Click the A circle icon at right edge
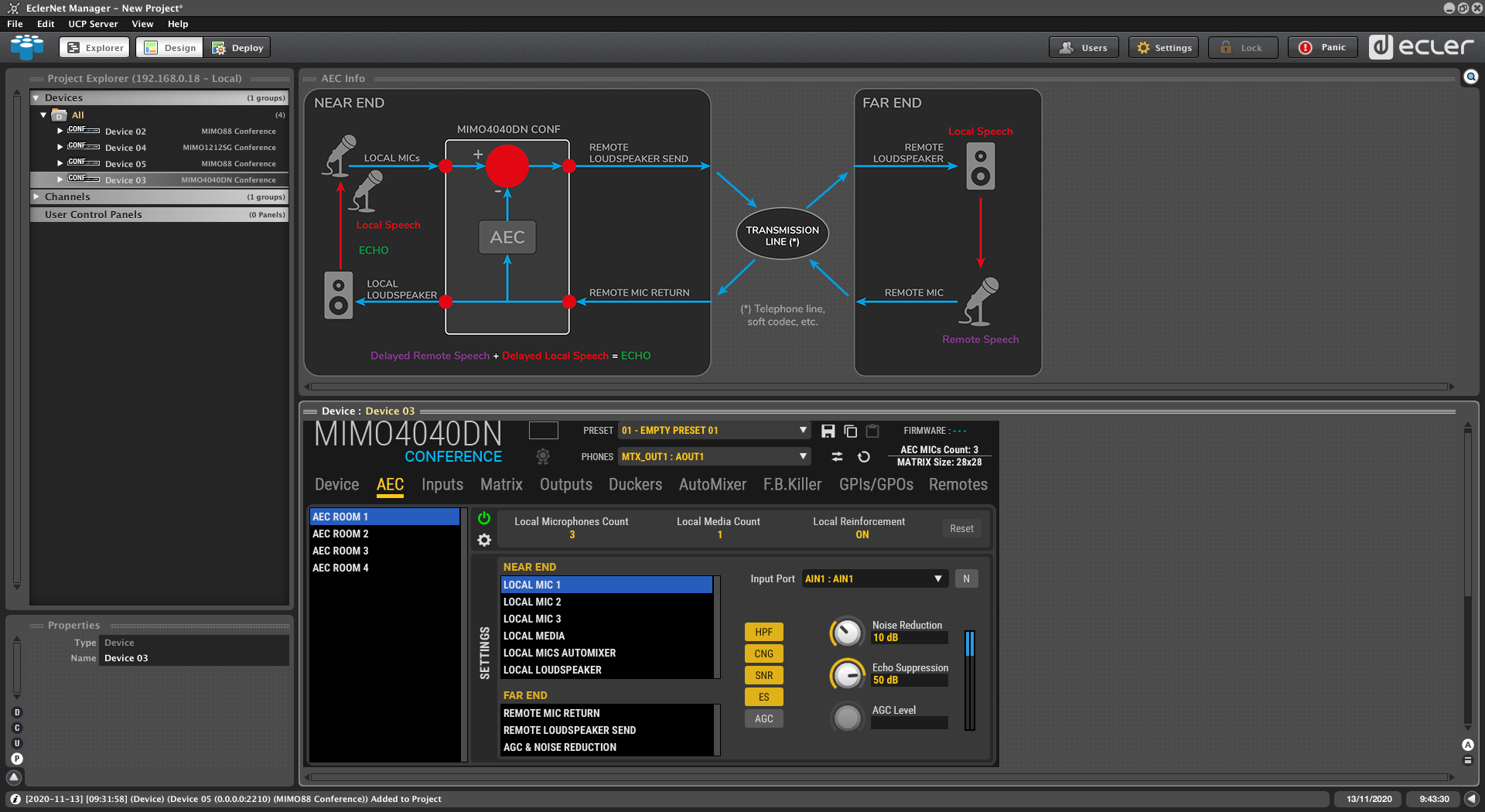The image size is (1485, 812). [1468, 745]
